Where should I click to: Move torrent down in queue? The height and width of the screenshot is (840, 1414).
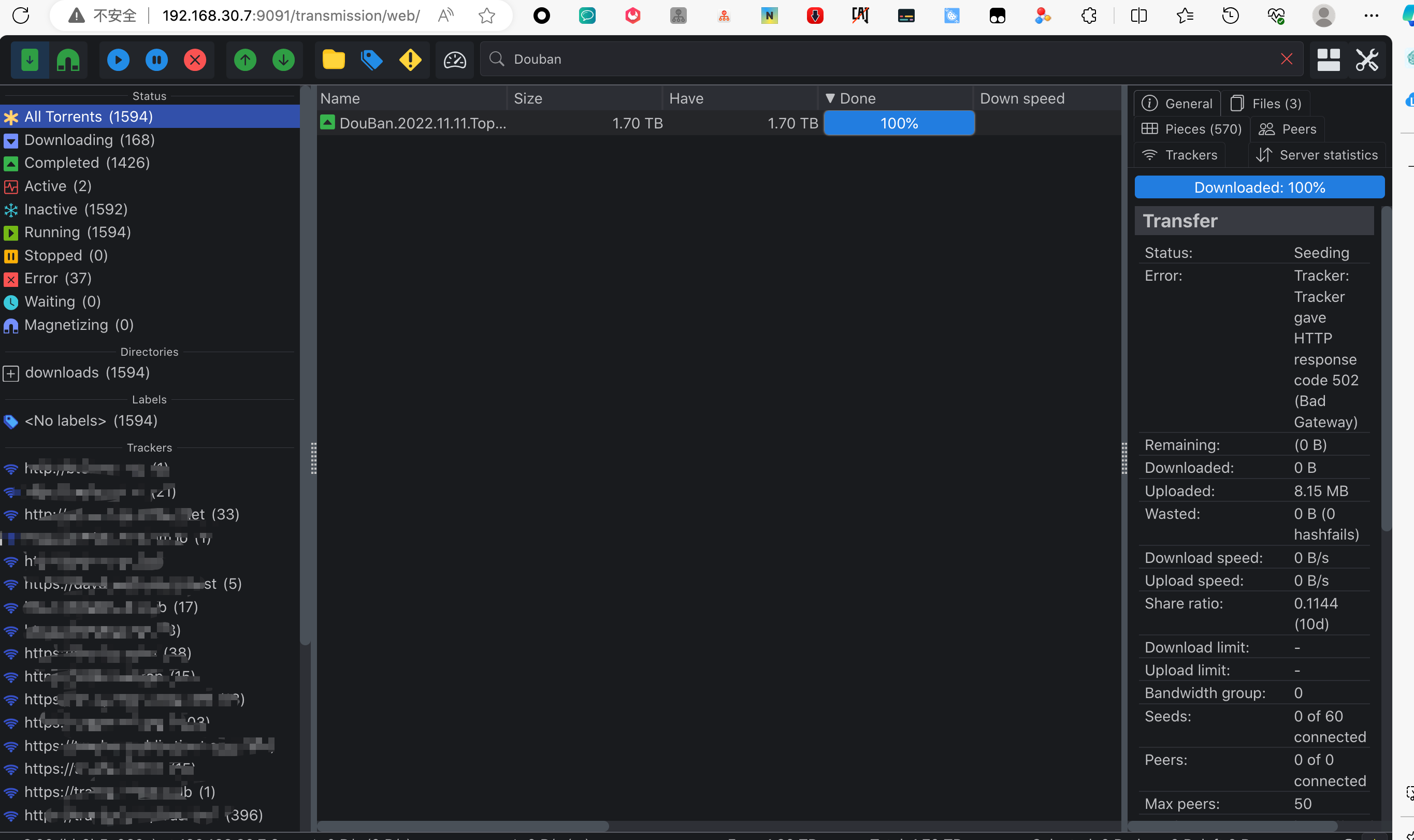tap(284, 60)
